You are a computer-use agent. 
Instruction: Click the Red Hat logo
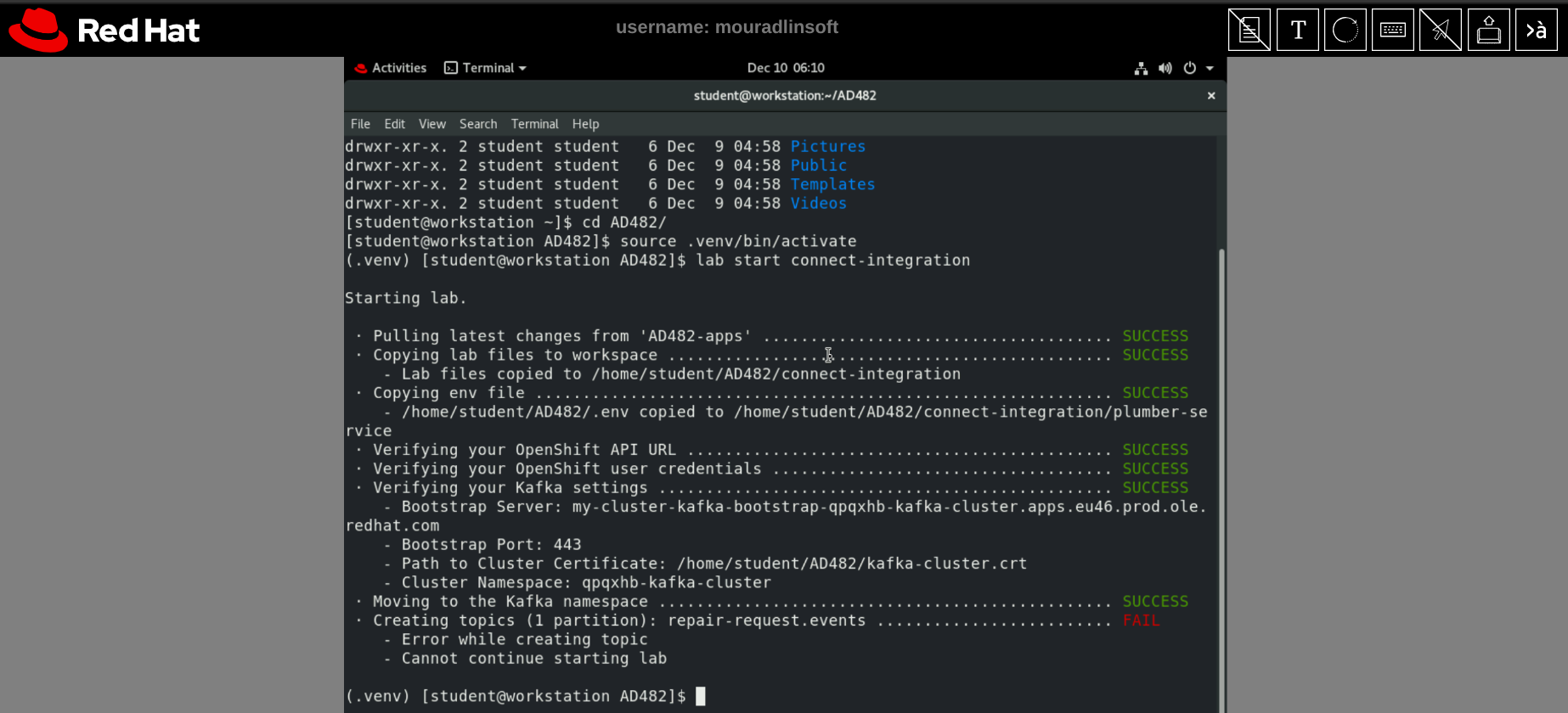pos(104,31)
